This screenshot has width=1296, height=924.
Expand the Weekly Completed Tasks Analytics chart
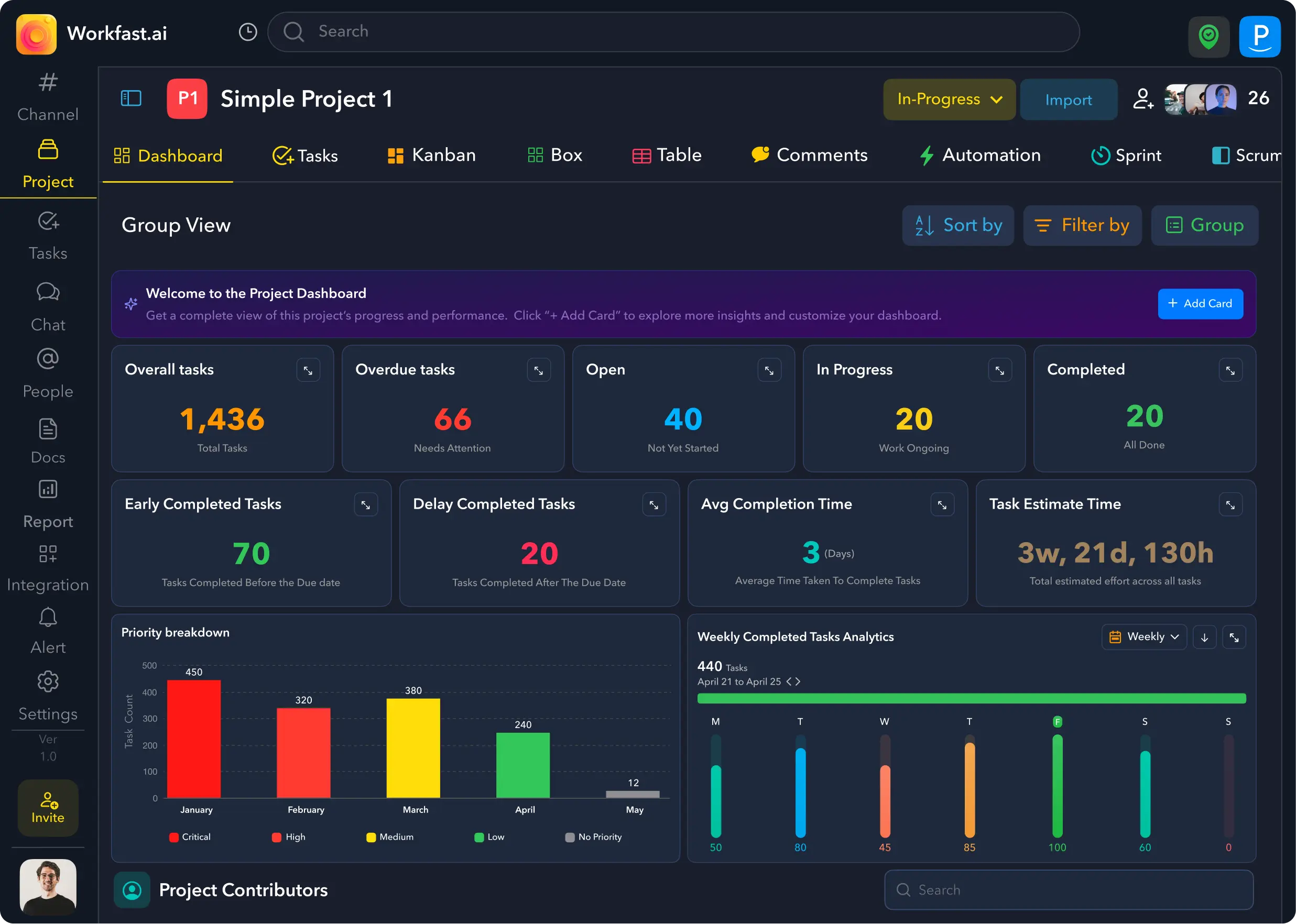click(1234, 637)
